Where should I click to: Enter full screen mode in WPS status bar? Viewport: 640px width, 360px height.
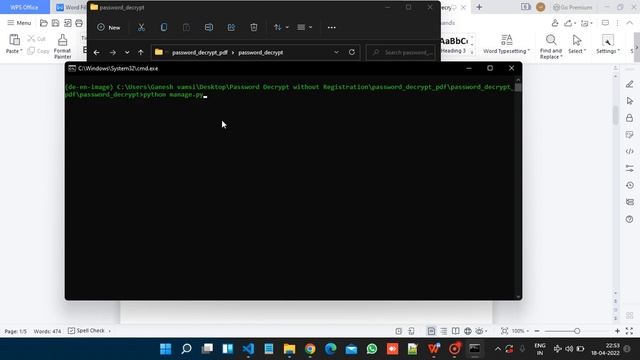pos(629,331)
